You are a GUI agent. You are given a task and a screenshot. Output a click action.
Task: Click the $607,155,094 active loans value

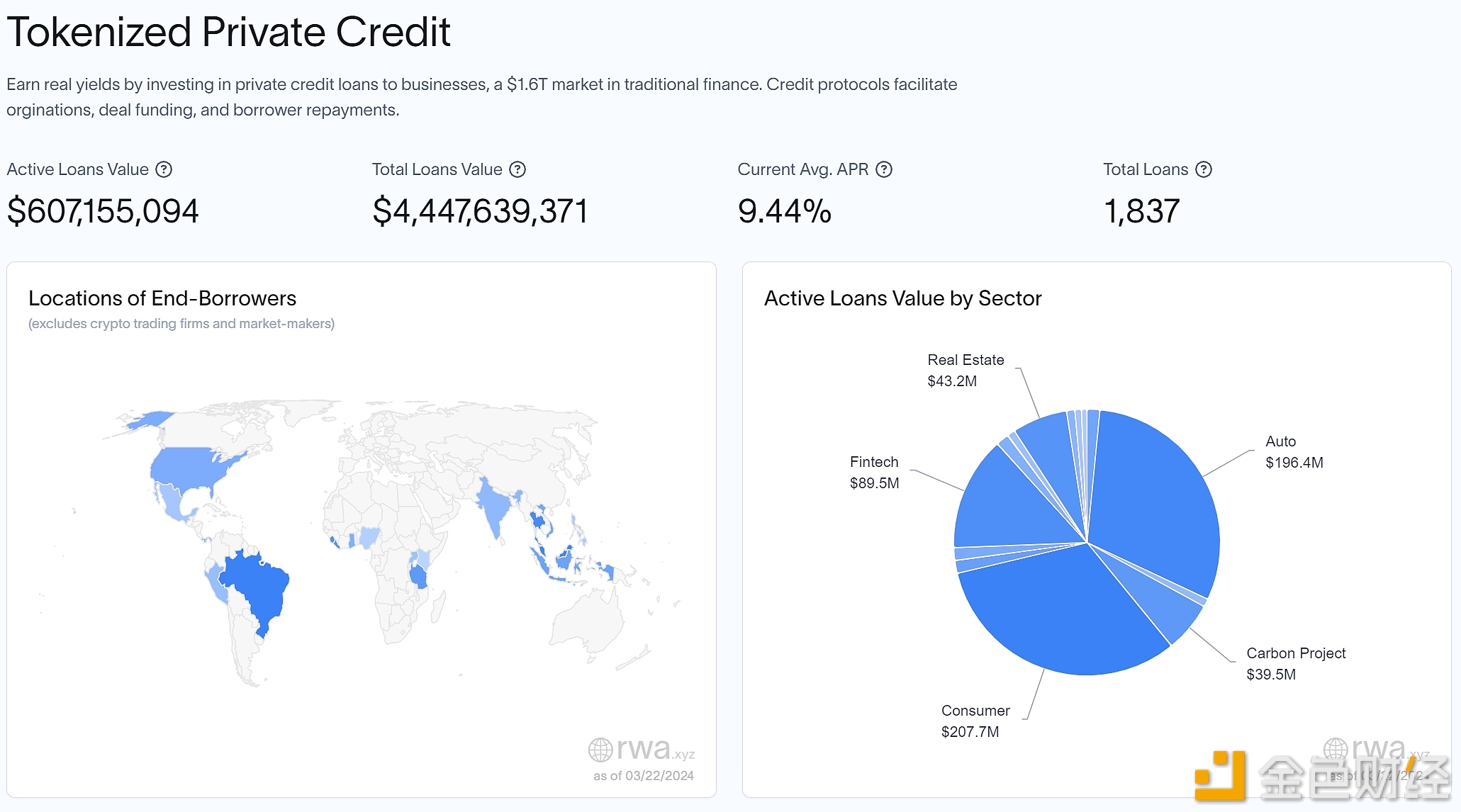[103, 211]
